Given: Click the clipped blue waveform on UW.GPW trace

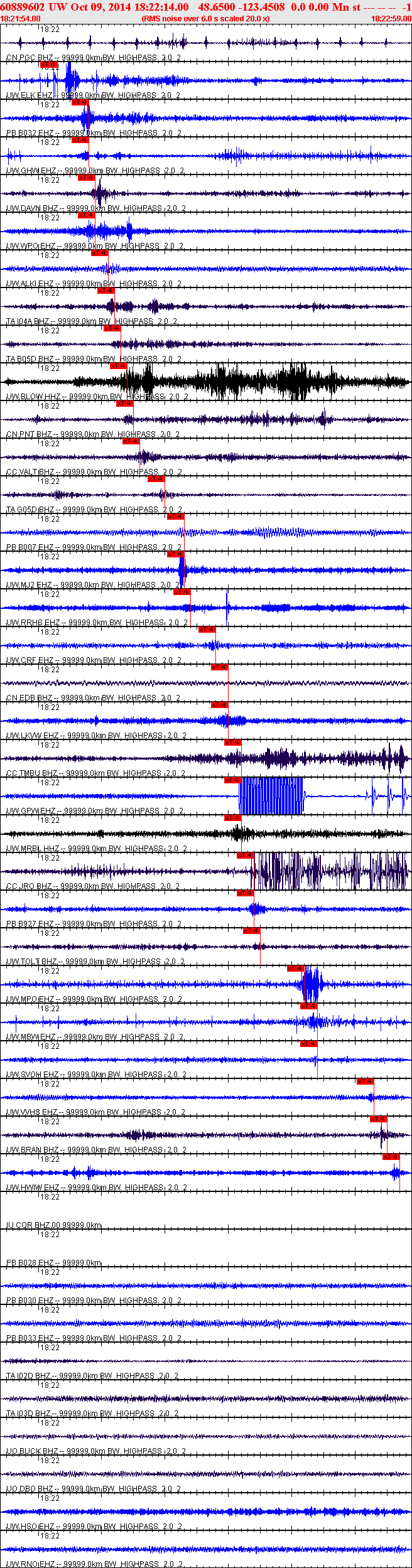Looking at the screenshot, I should pyautogui.click(x=271, y=796).
